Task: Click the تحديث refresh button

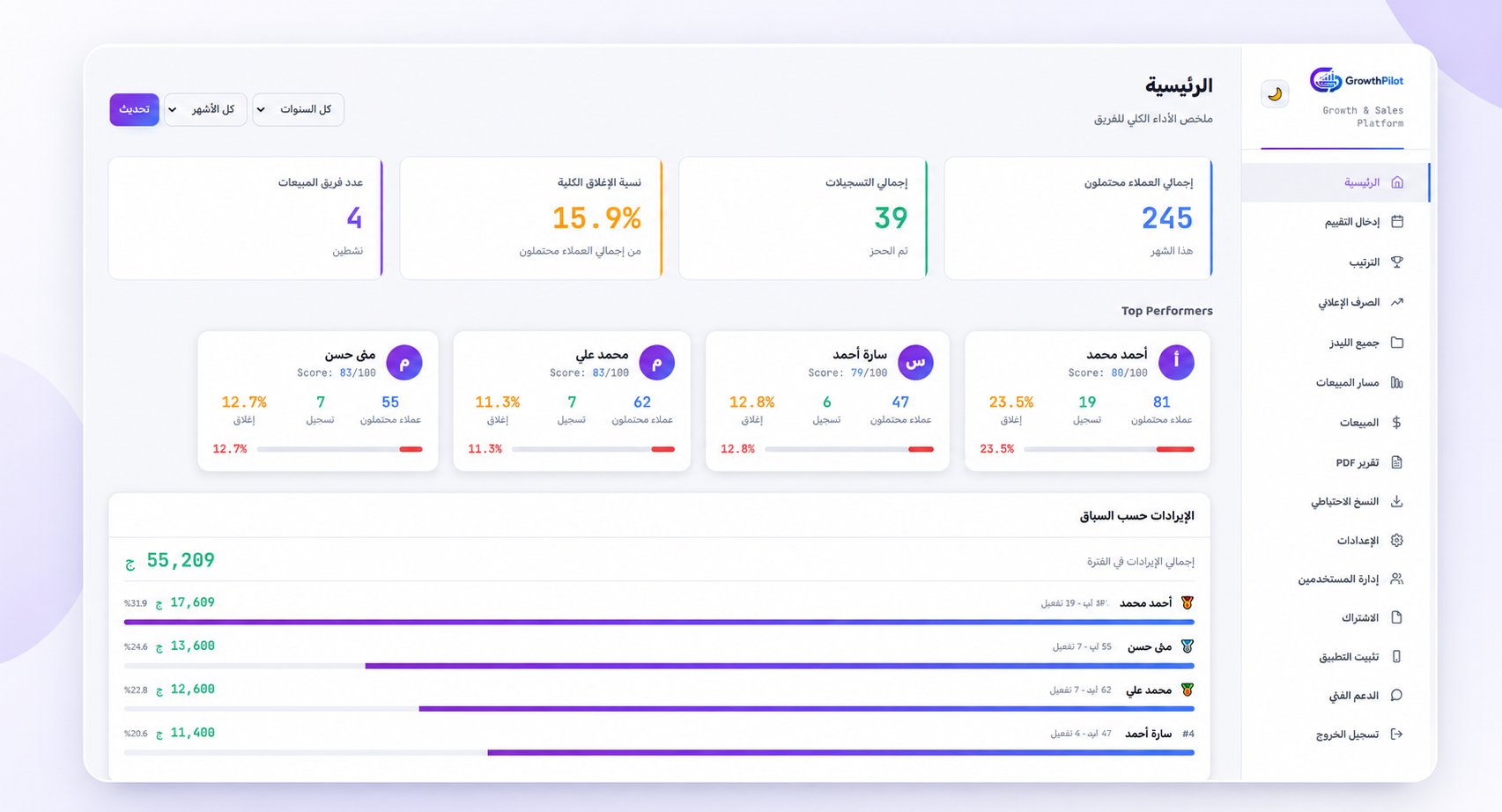Action: tap(134, 109)
